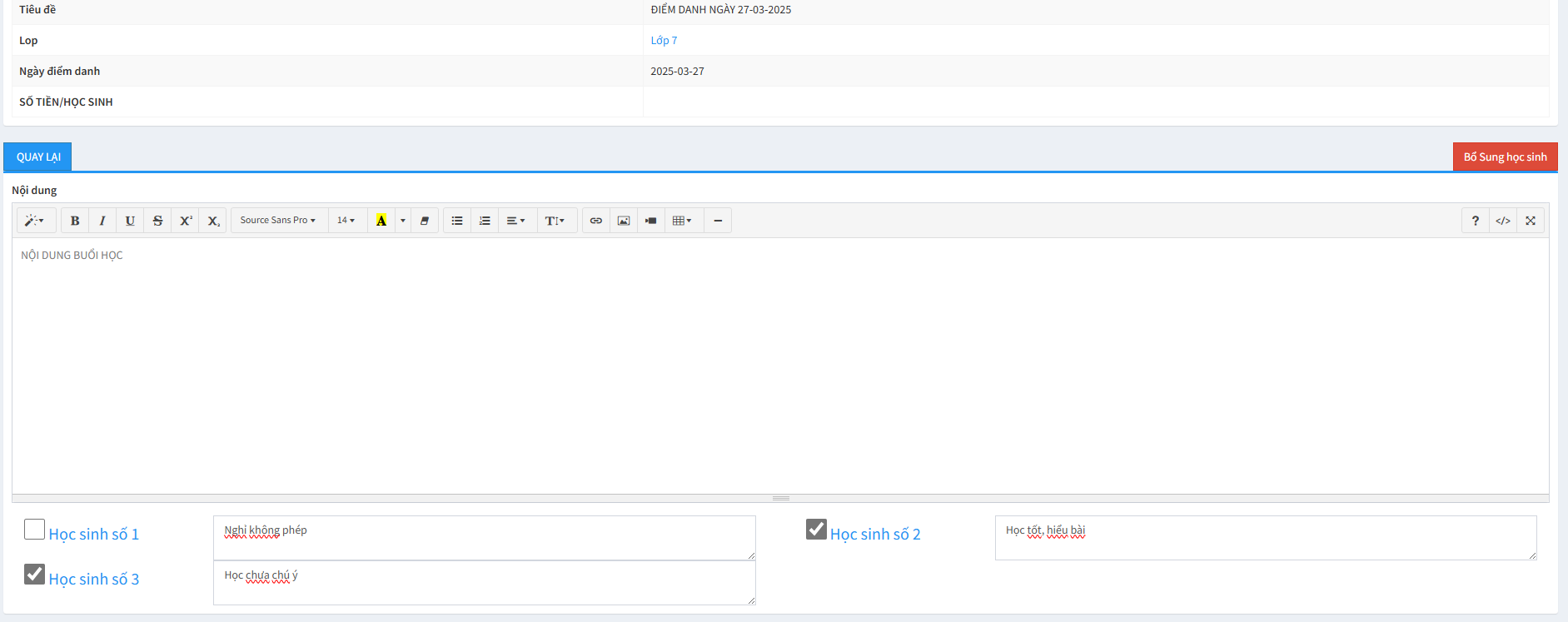Open the paragraph alignment menu
Screen dimensions: 1568x622
[515, 221]
